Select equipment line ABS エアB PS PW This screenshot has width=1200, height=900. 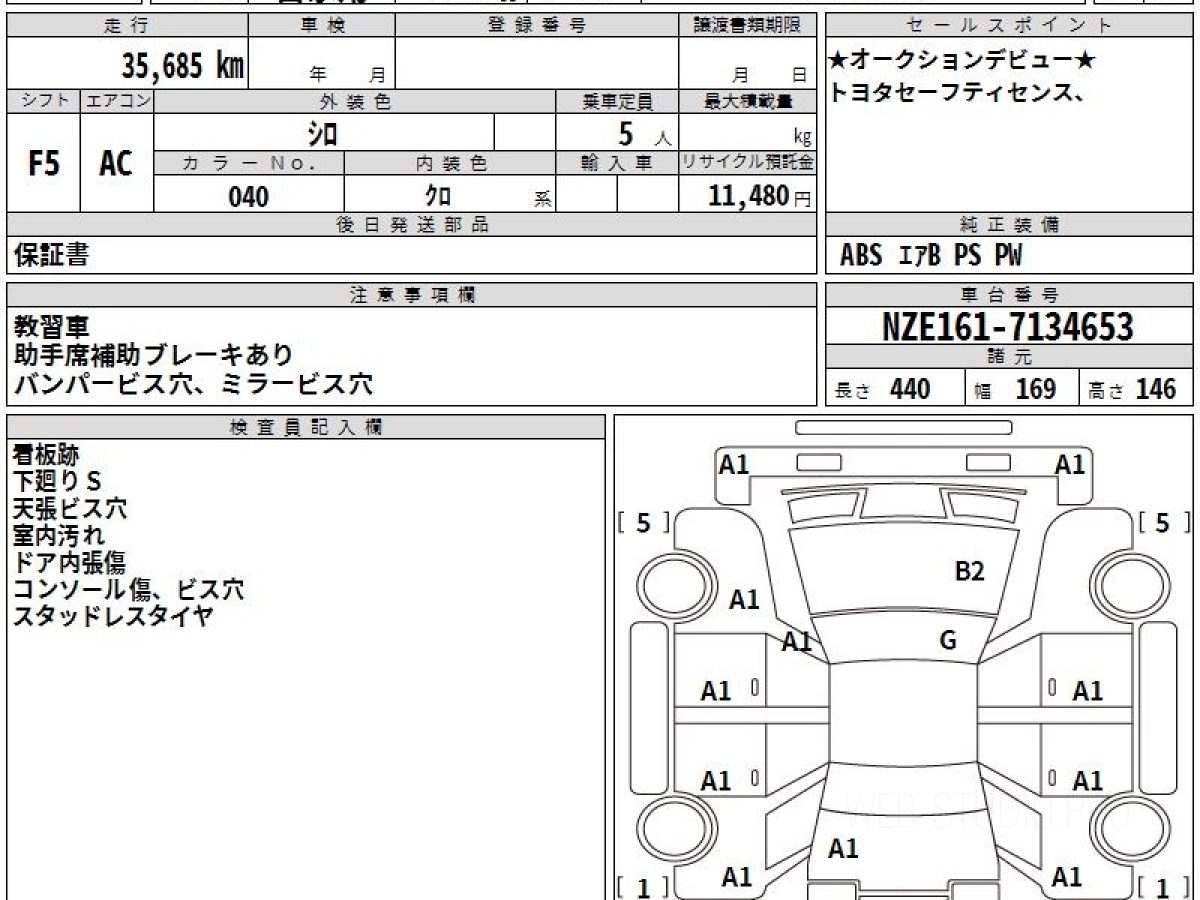click(931, 256)
